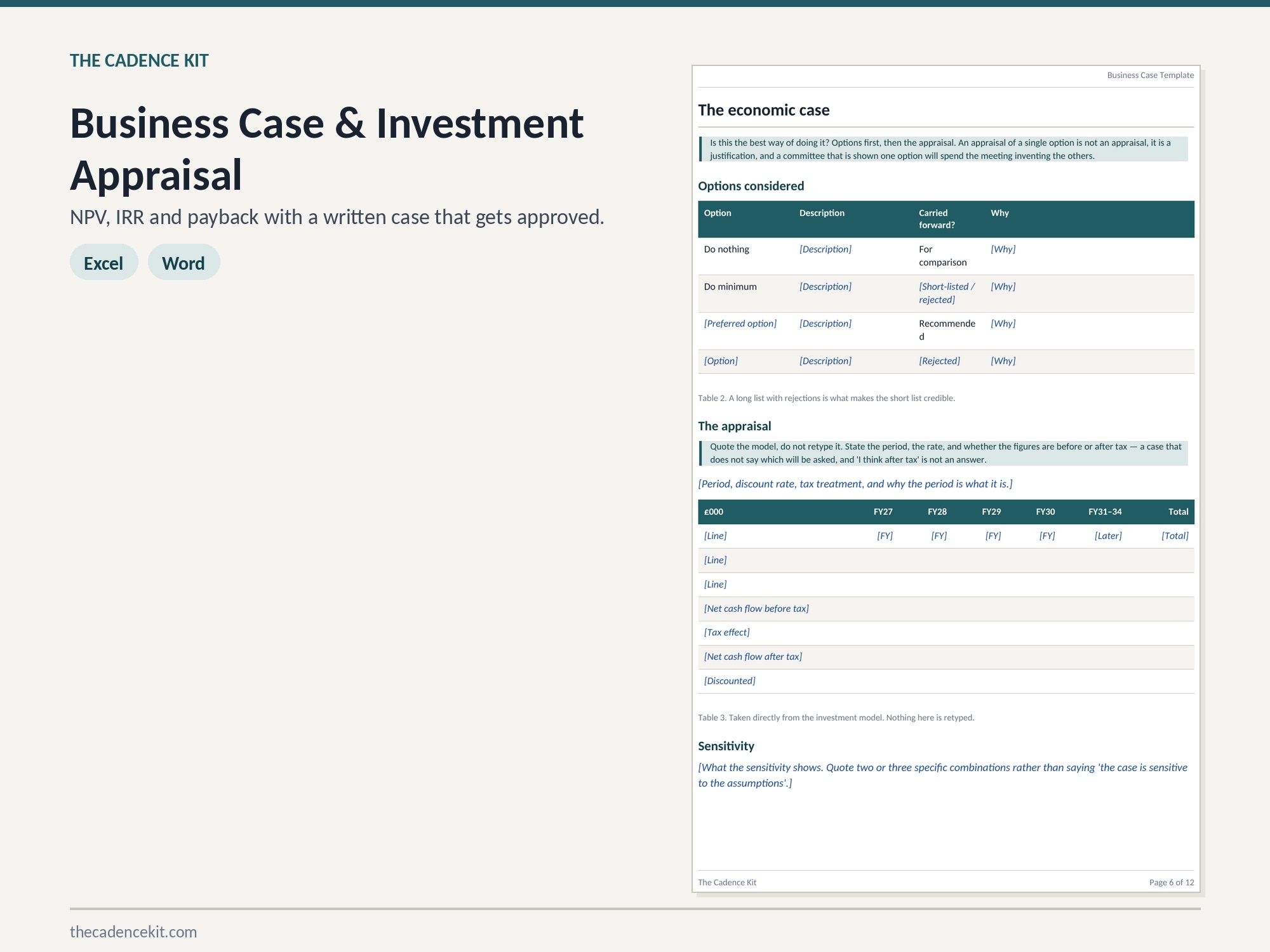Select the '[Preferred option]' placeholder cell

coord(740,324)
